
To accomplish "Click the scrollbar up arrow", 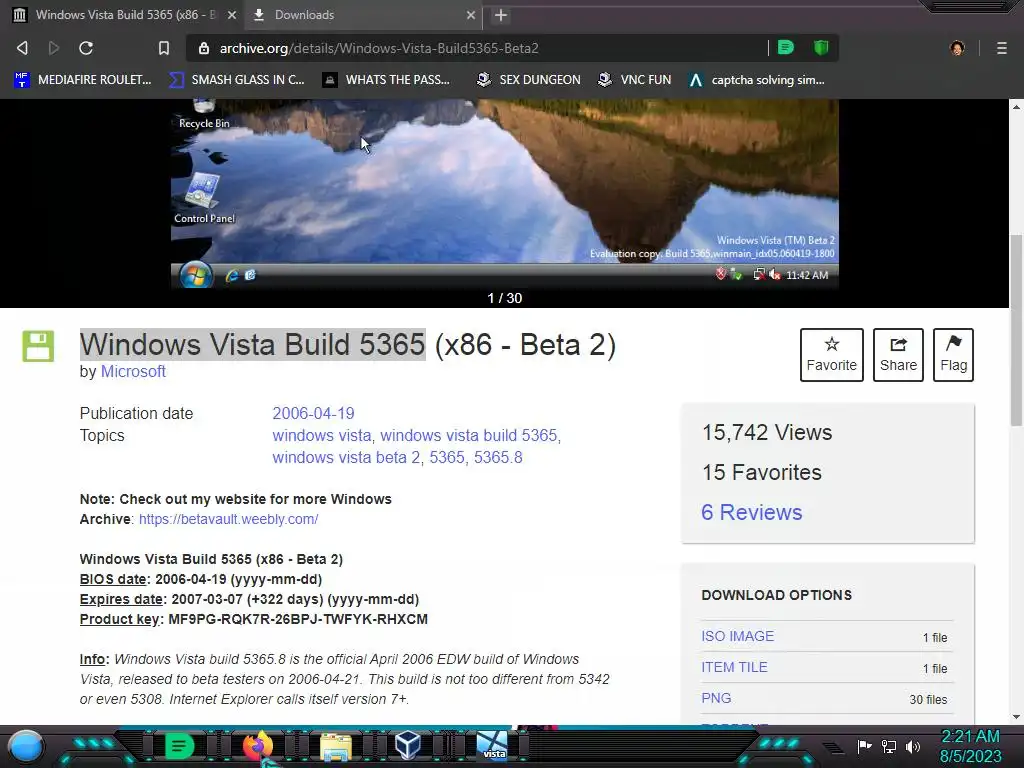I will tap(1016, 106).
